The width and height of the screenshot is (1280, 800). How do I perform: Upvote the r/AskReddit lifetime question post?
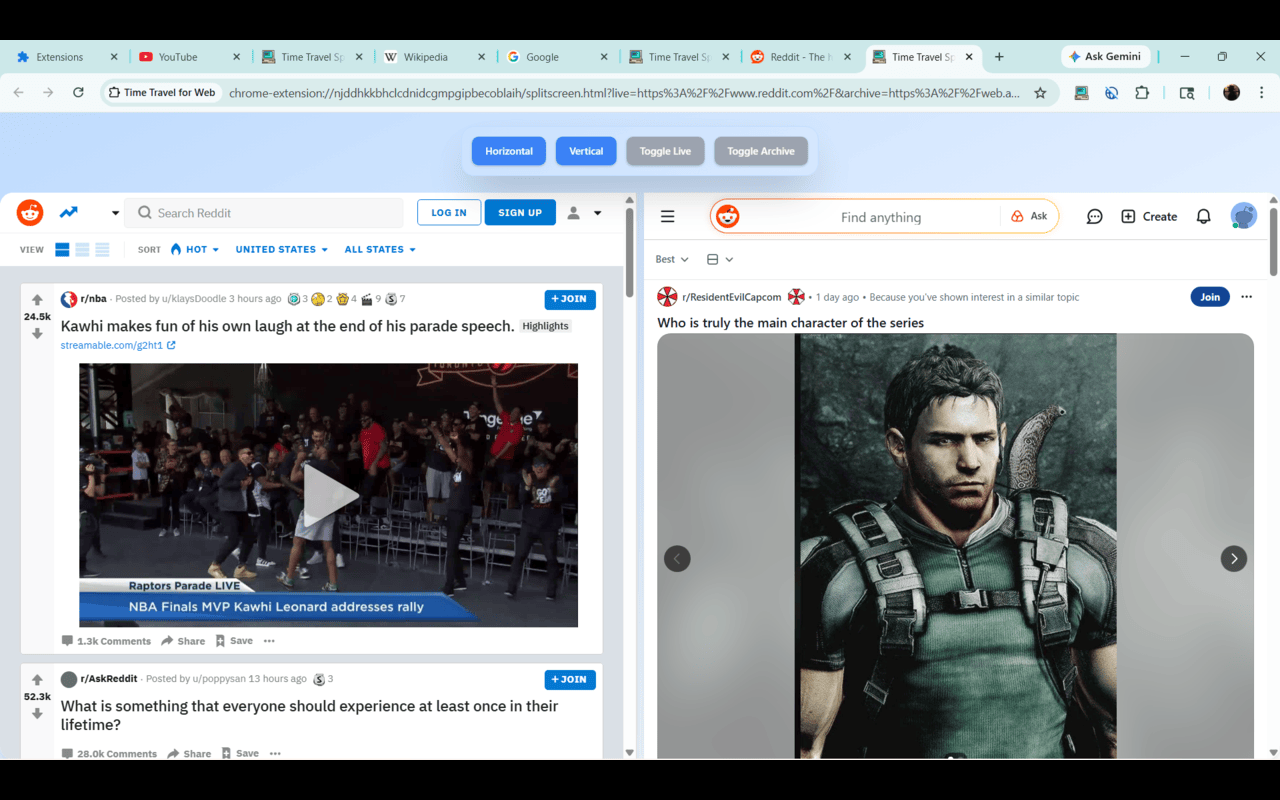pyautogui.click(x=37, y=679)
